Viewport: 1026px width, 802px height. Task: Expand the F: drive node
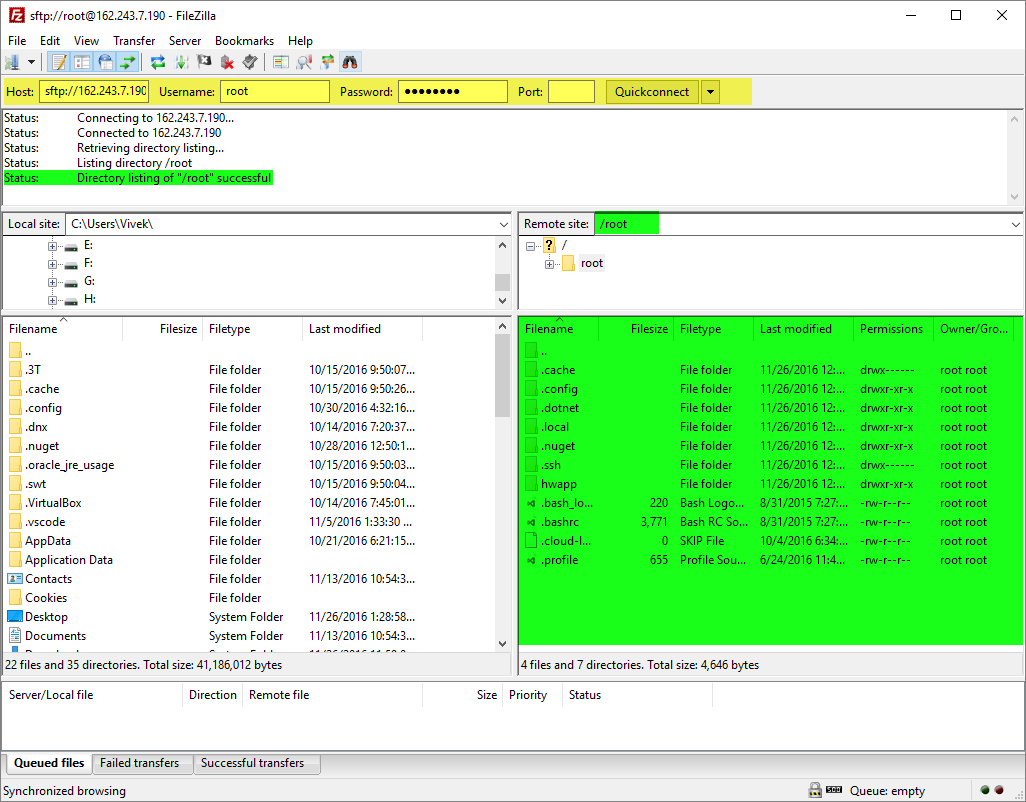click(x=52, y=264)
